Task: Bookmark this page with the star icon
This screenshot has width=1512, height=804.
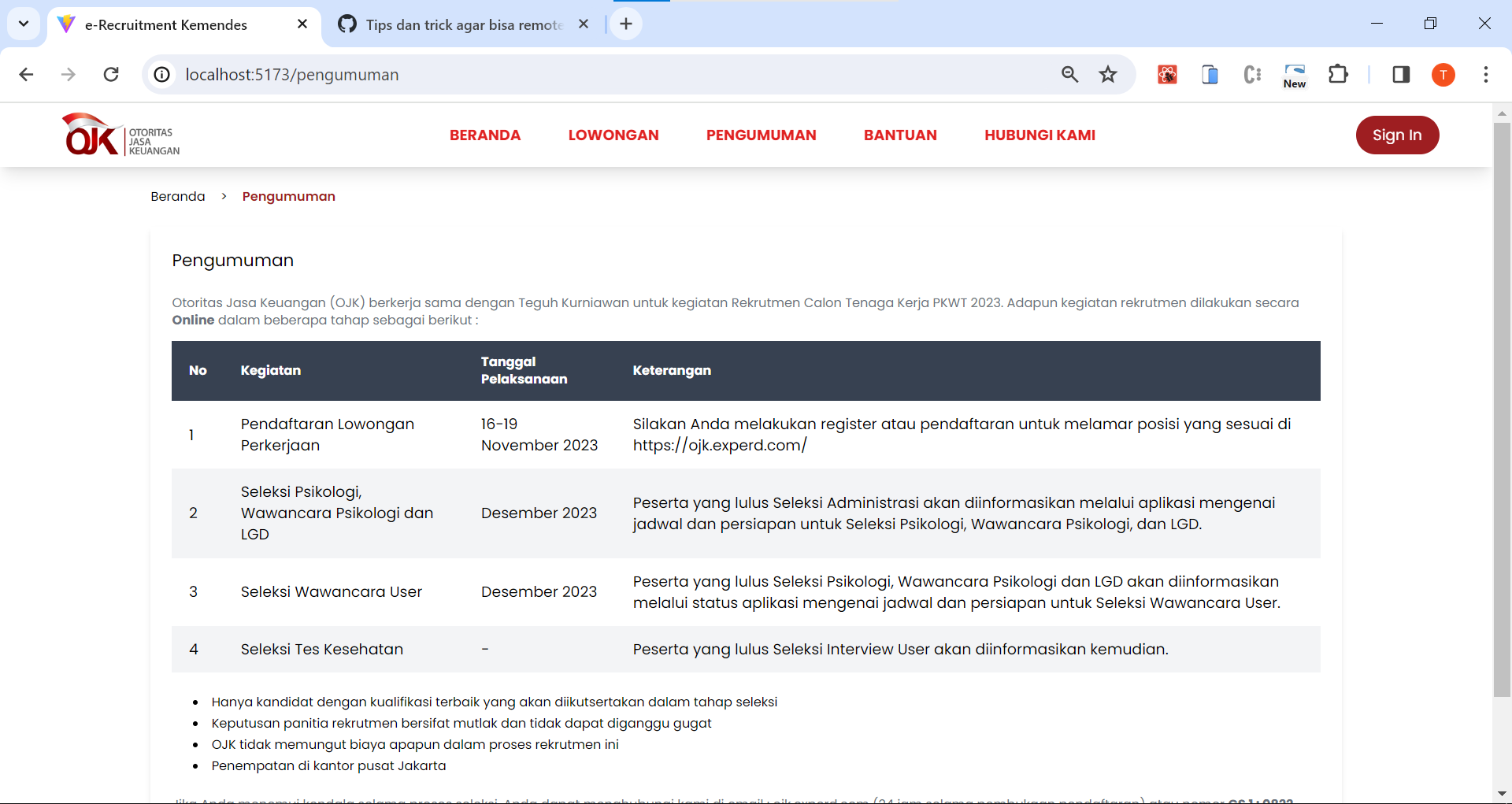Action: tap(1108, 74)
